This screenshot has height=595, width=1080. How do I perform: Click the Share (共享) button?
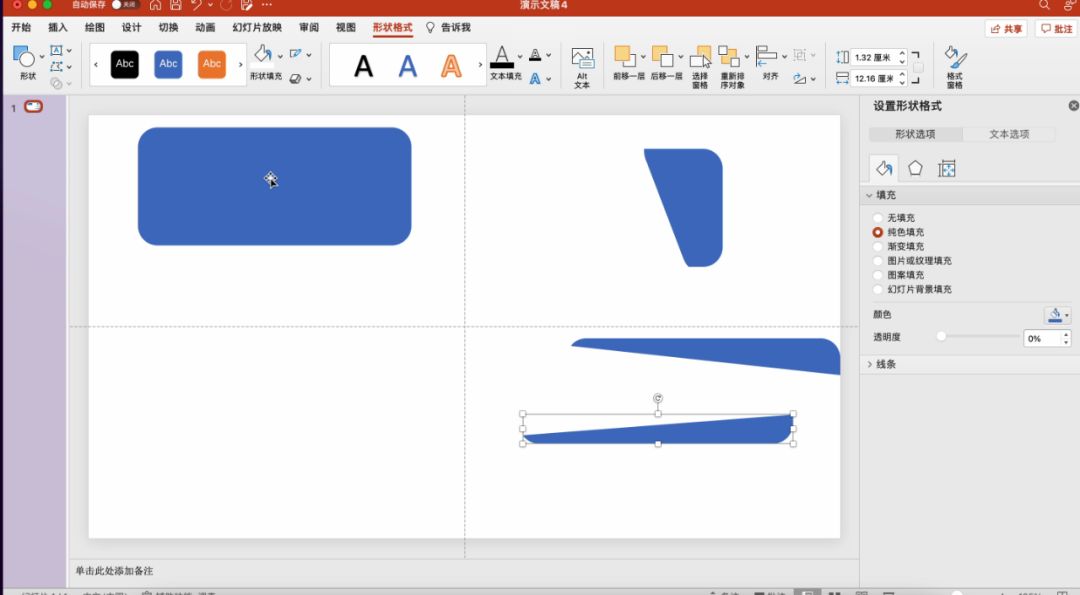1006,29
